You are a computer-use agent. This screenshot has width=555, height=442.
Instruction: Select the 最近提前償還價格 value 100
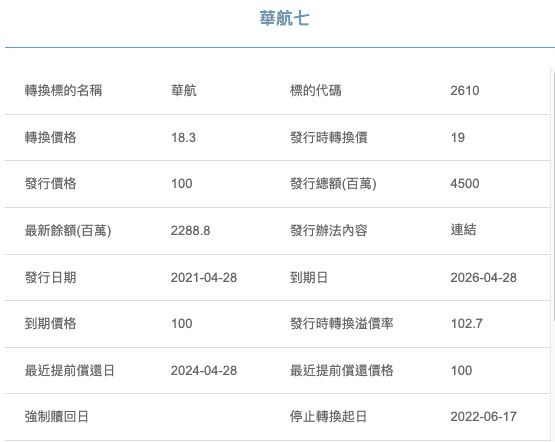461,371
